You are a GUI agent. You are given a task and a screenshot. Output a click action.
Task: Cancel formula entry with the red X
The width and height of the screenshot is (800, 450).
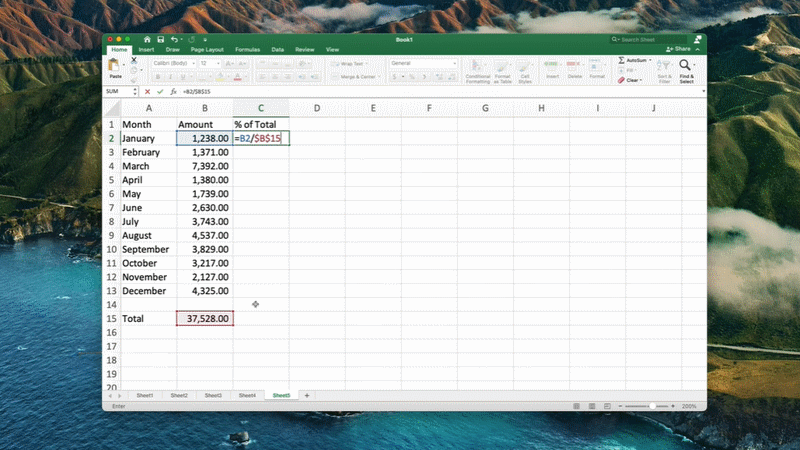click(147, 91)
